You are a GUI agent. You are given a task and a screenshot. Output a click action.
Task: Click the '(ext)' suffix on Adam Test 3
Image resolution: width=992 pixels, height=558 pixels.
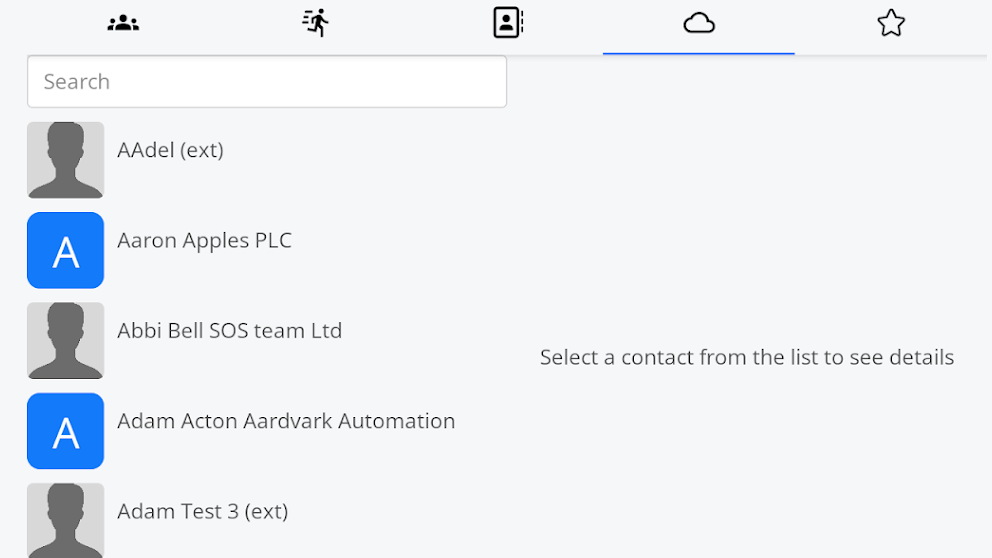pos(266,511)
